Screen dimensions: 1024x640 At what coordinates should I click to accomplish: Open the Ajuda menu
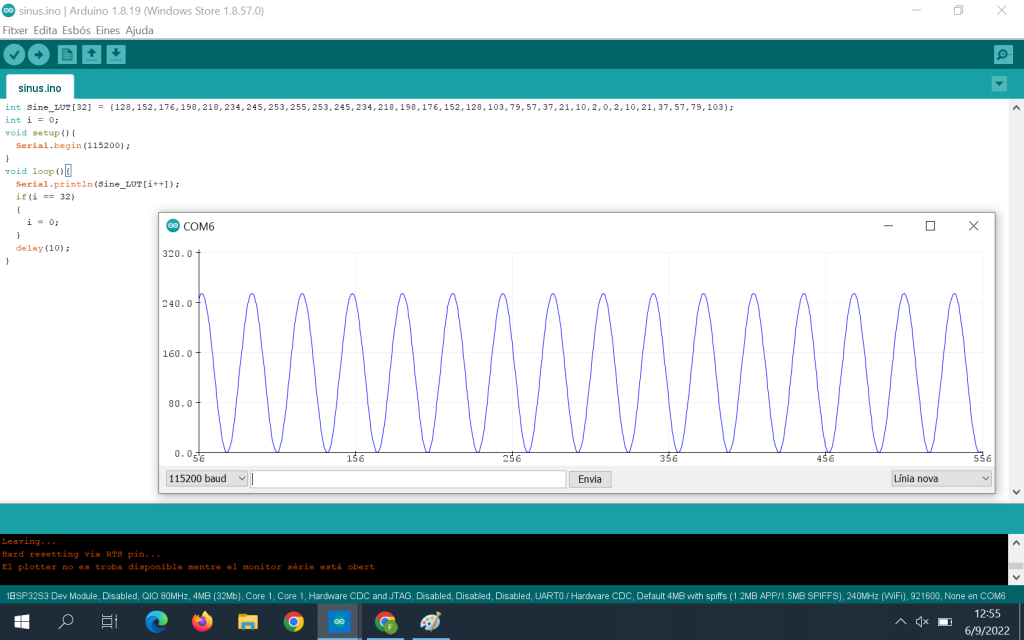139,30
